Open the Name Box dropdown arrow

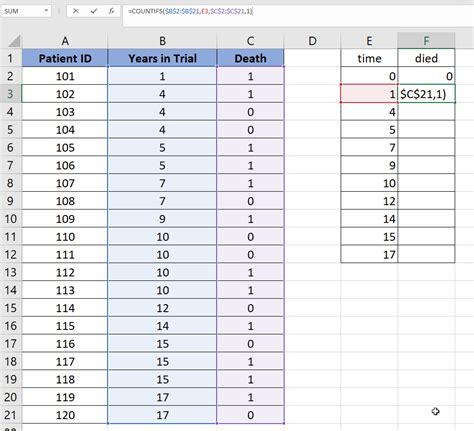(x=46, y=11)
